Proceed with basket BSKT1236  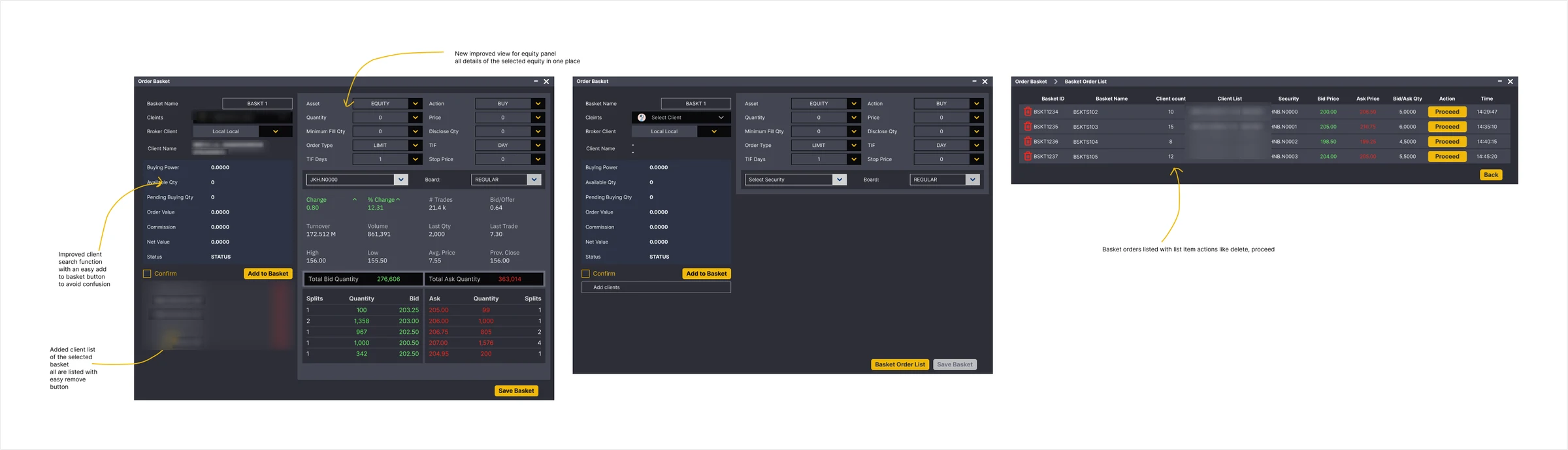pos(1447,142)
